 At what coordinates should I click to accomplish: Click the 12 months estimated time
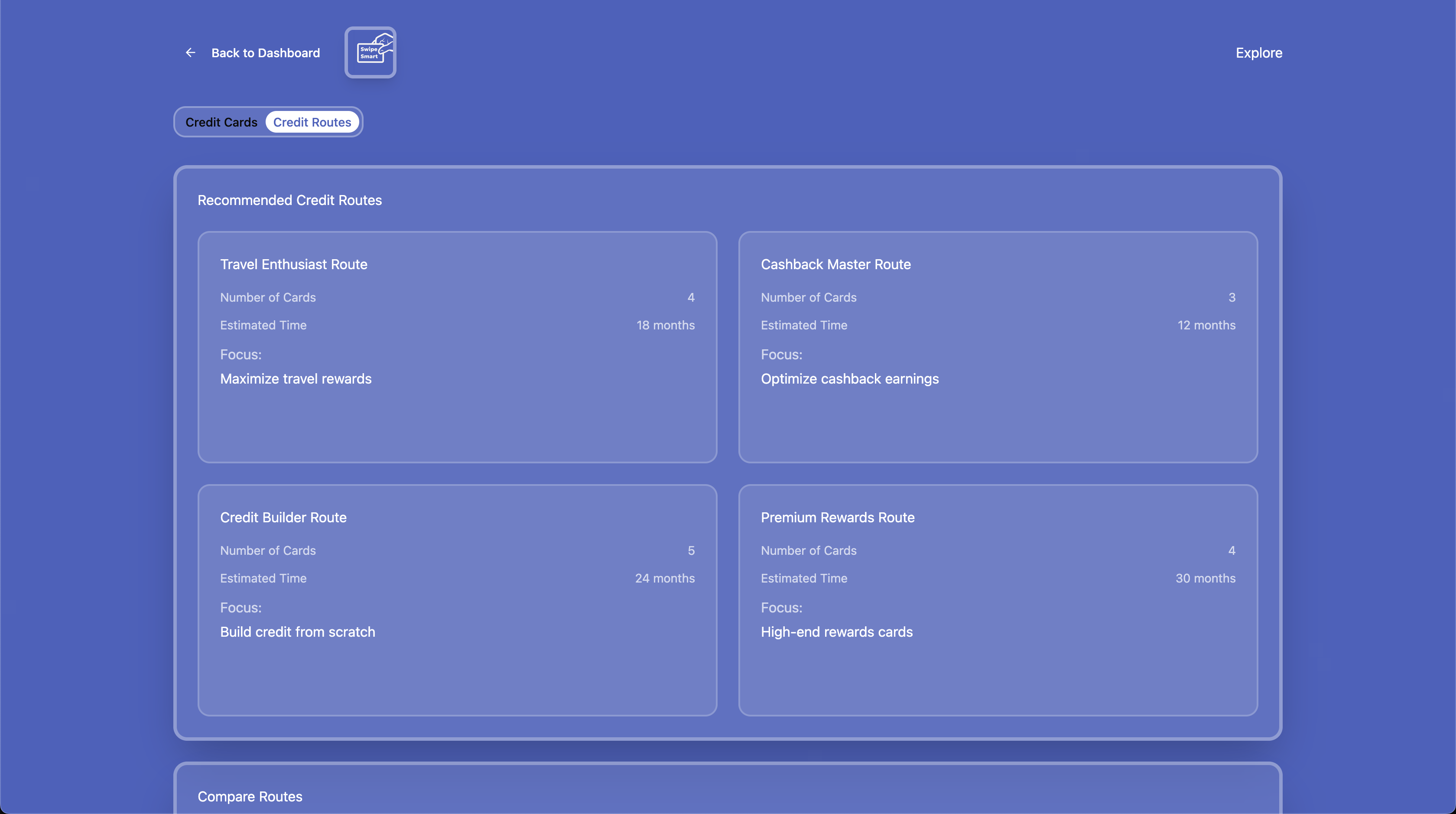pos(1206,325)
